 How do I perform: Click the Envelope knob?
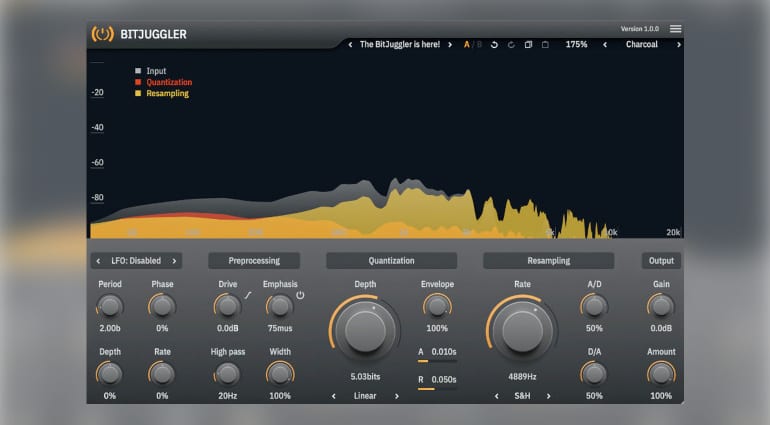pos(437,307)
